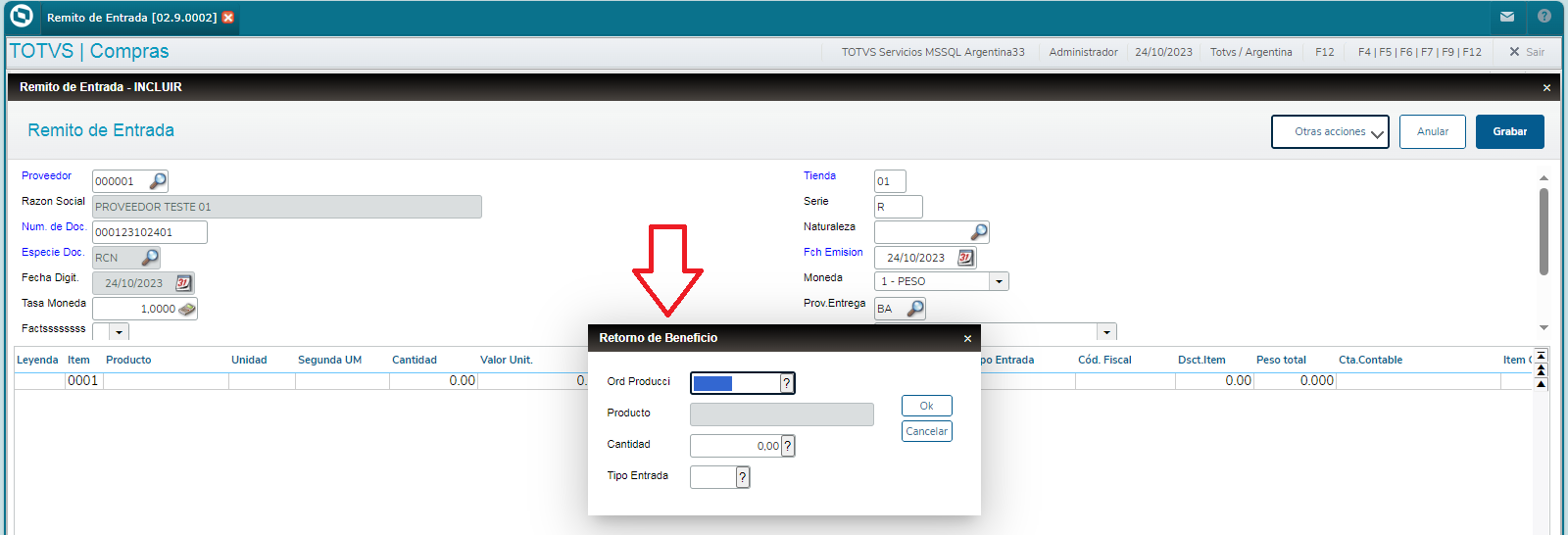Click the Razon Social PROVEEDOR TESTE 01 field

[x=286, y=207]
